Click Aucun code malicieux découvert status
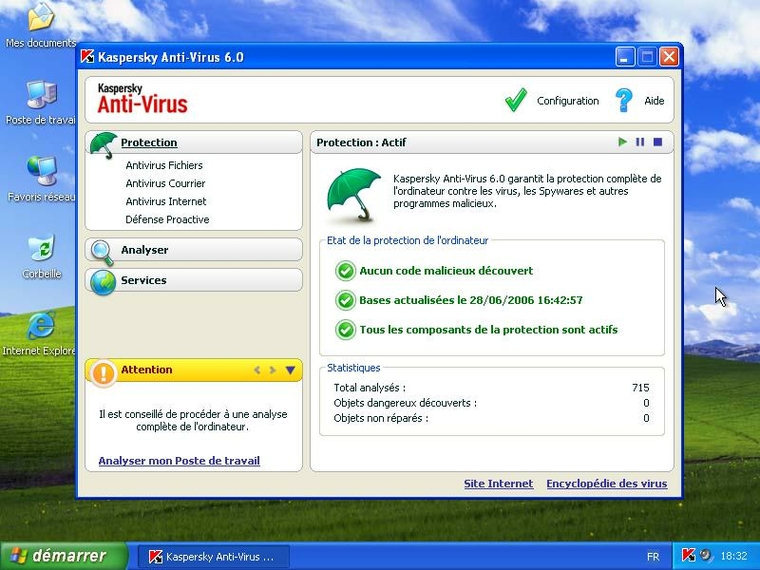Image resolution: width=760 pixels, height=570 pixels. tap(446, 270)
